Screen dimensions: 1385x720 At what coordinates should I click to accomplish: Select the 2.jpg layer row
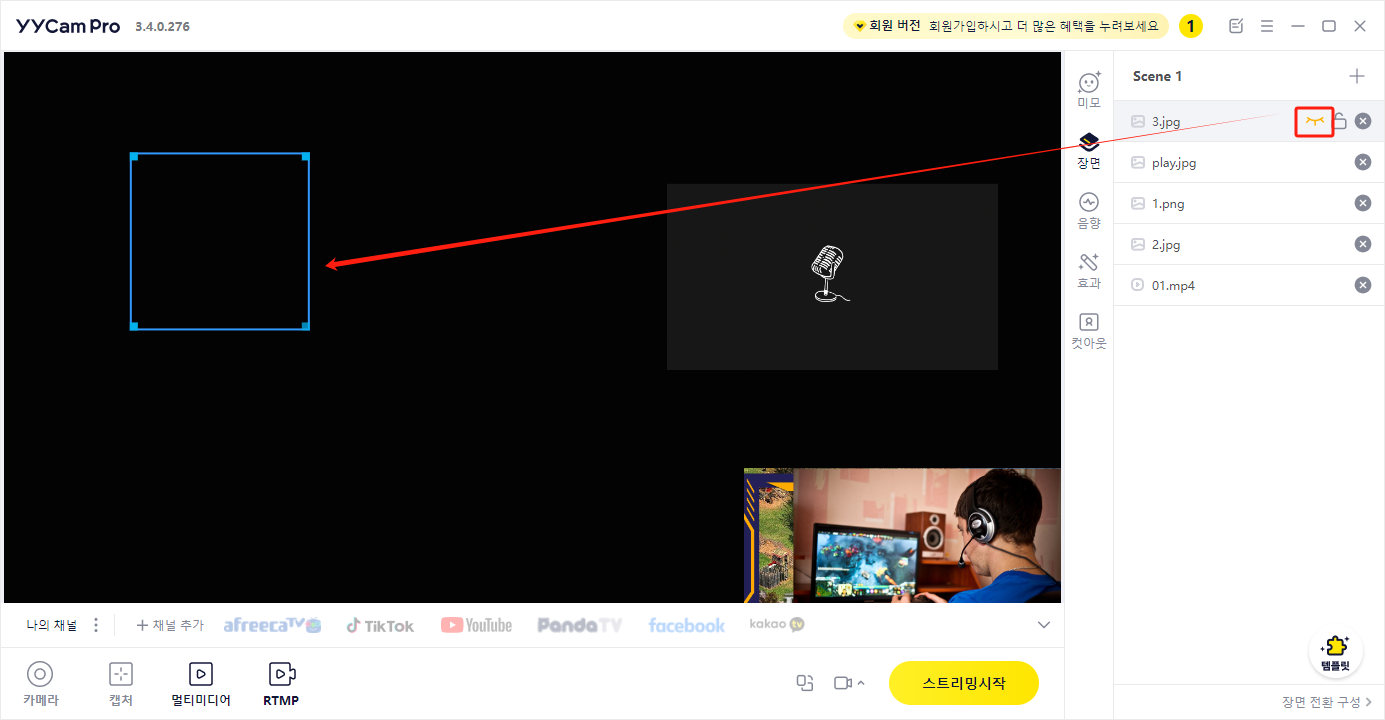pyautogui.click(x=1249, y=244)
